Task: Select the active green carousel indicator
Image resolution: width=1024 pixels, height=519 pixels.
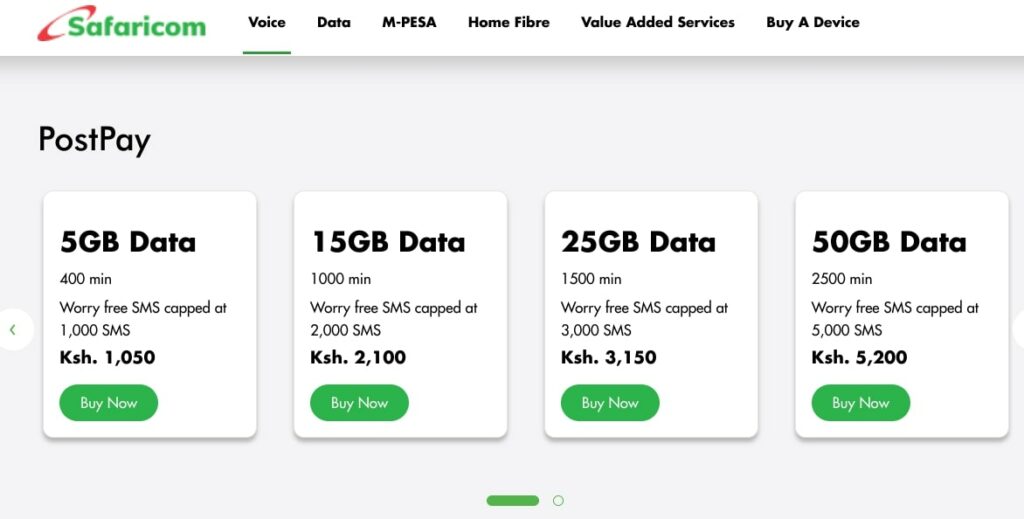Action: click(x=513, y=501)
